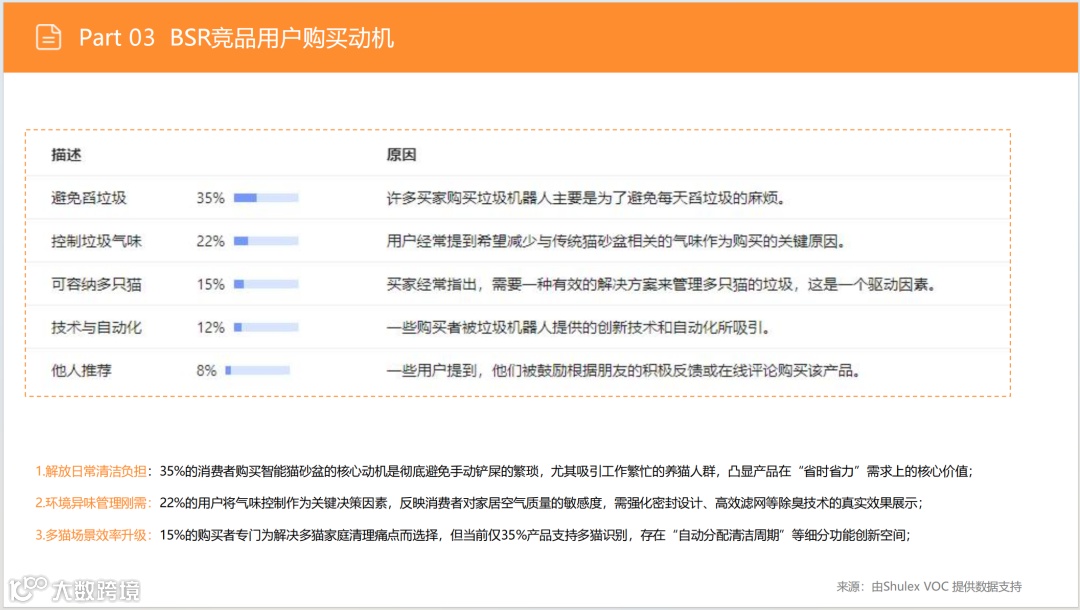Click the progress bar for 技术与自动化
This screenshot has width=1080, height=610.
266,328
